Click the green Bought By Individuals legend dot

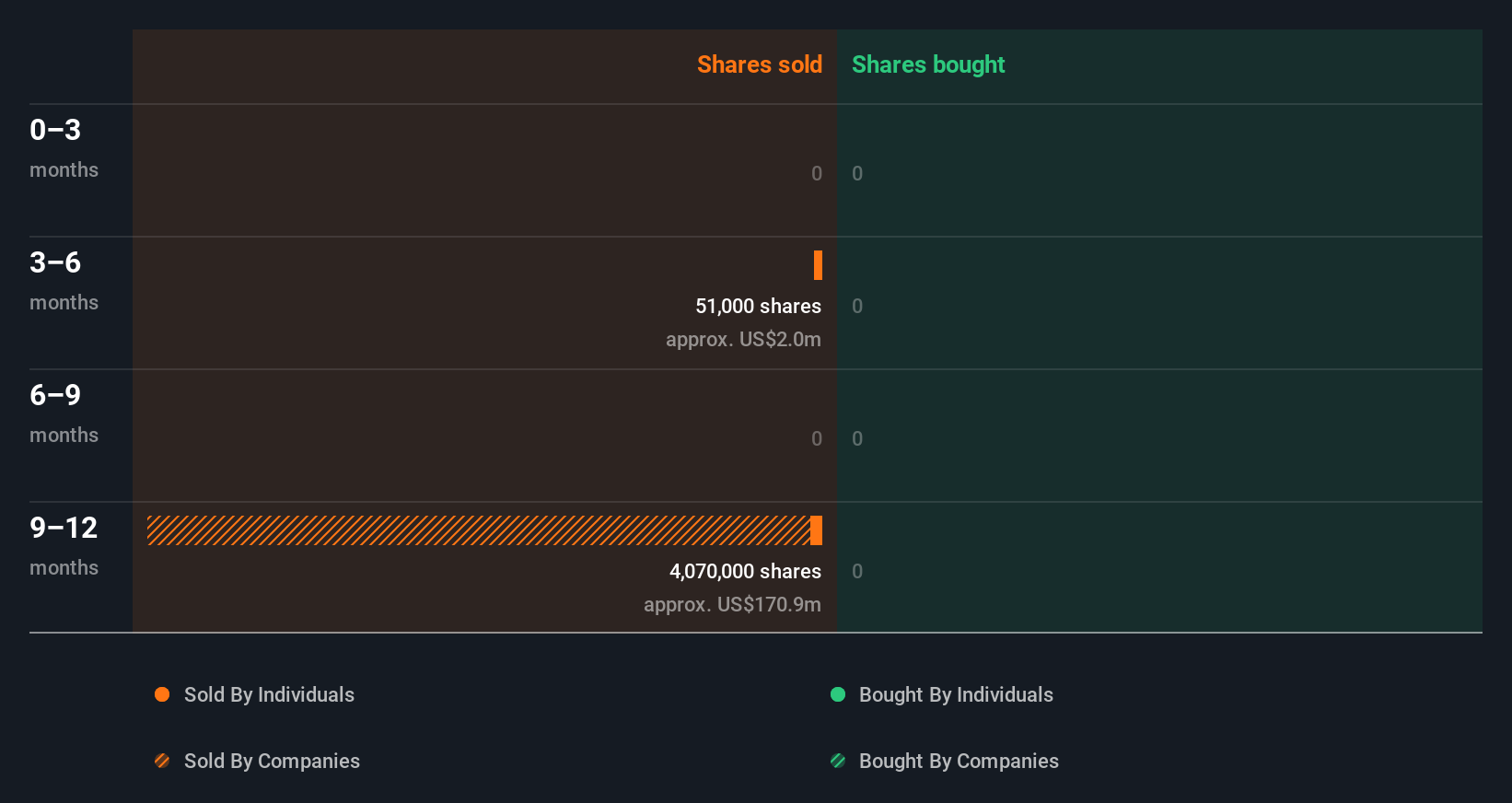coord(838,694)
